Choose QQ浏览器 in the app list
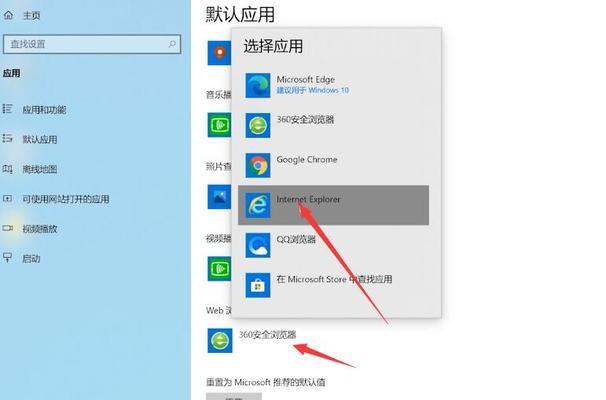The image size is (606, 400). [334, 245]
